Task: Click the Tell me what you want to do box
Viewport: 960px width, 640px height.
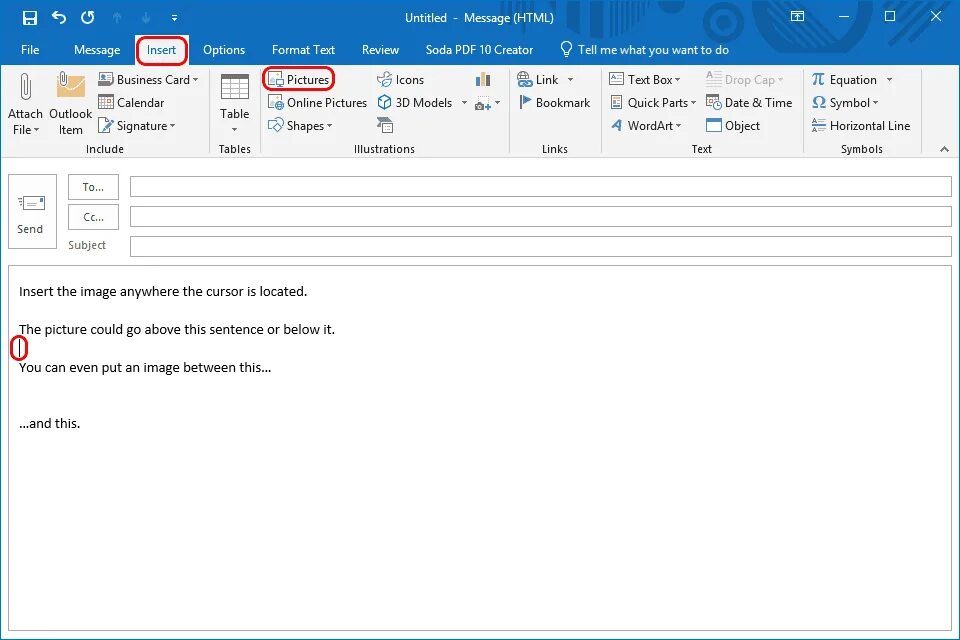Action: pyautogui.click(x=645, y=50)
